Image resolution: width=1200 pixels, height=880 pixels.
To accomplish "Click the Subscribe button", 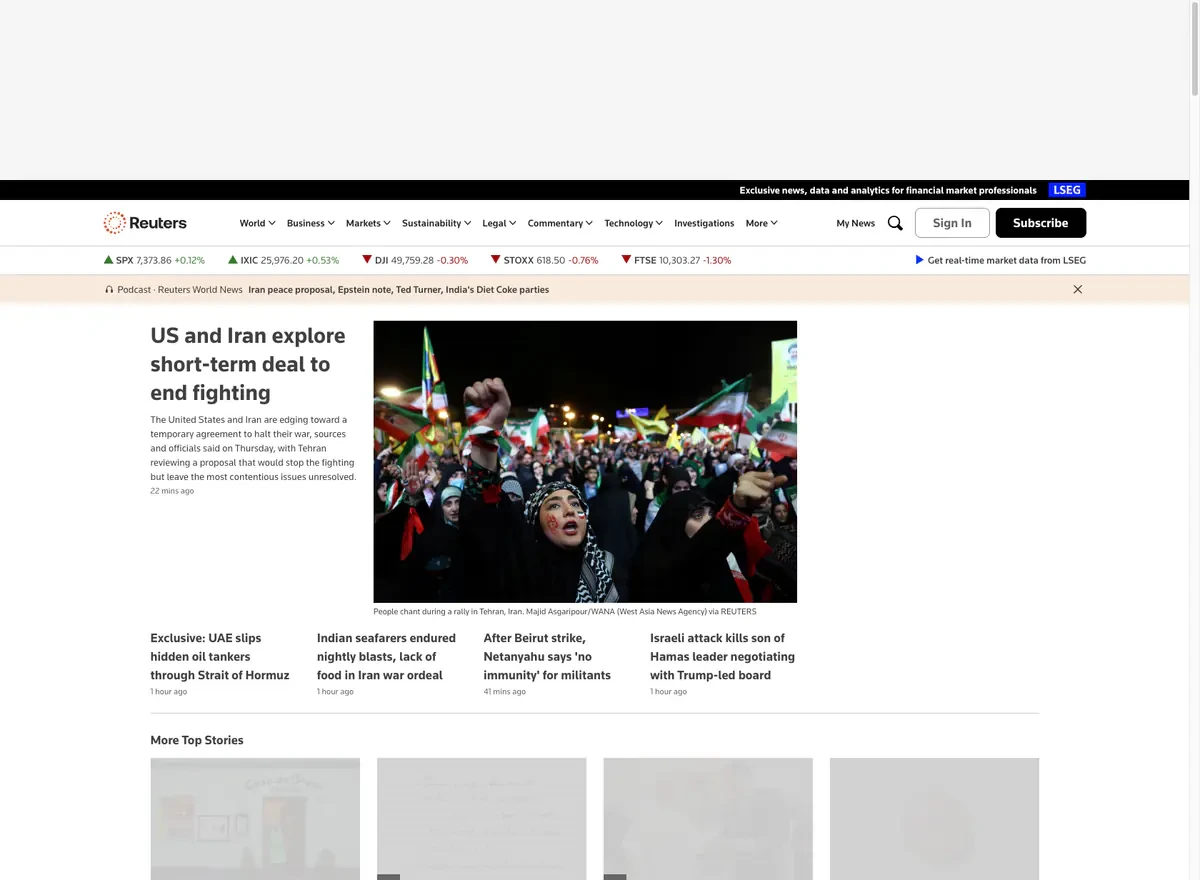I will pyautogui.click(x=1041, y=223).
